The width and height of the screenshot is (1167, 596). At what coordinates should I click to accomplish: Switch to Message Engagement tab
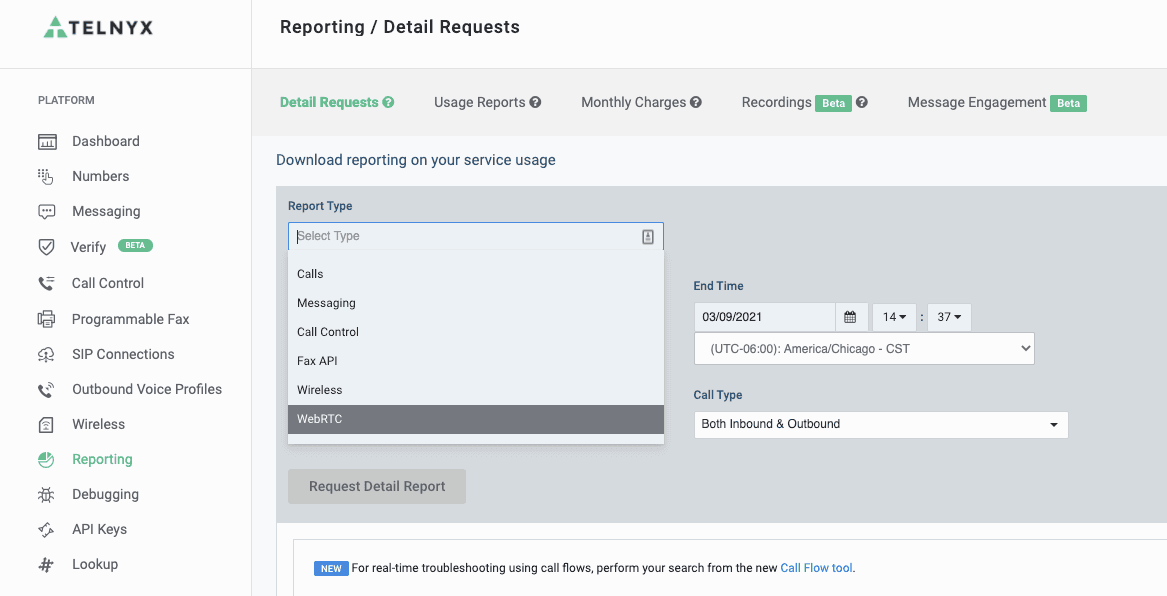click(x=977, y=103)
